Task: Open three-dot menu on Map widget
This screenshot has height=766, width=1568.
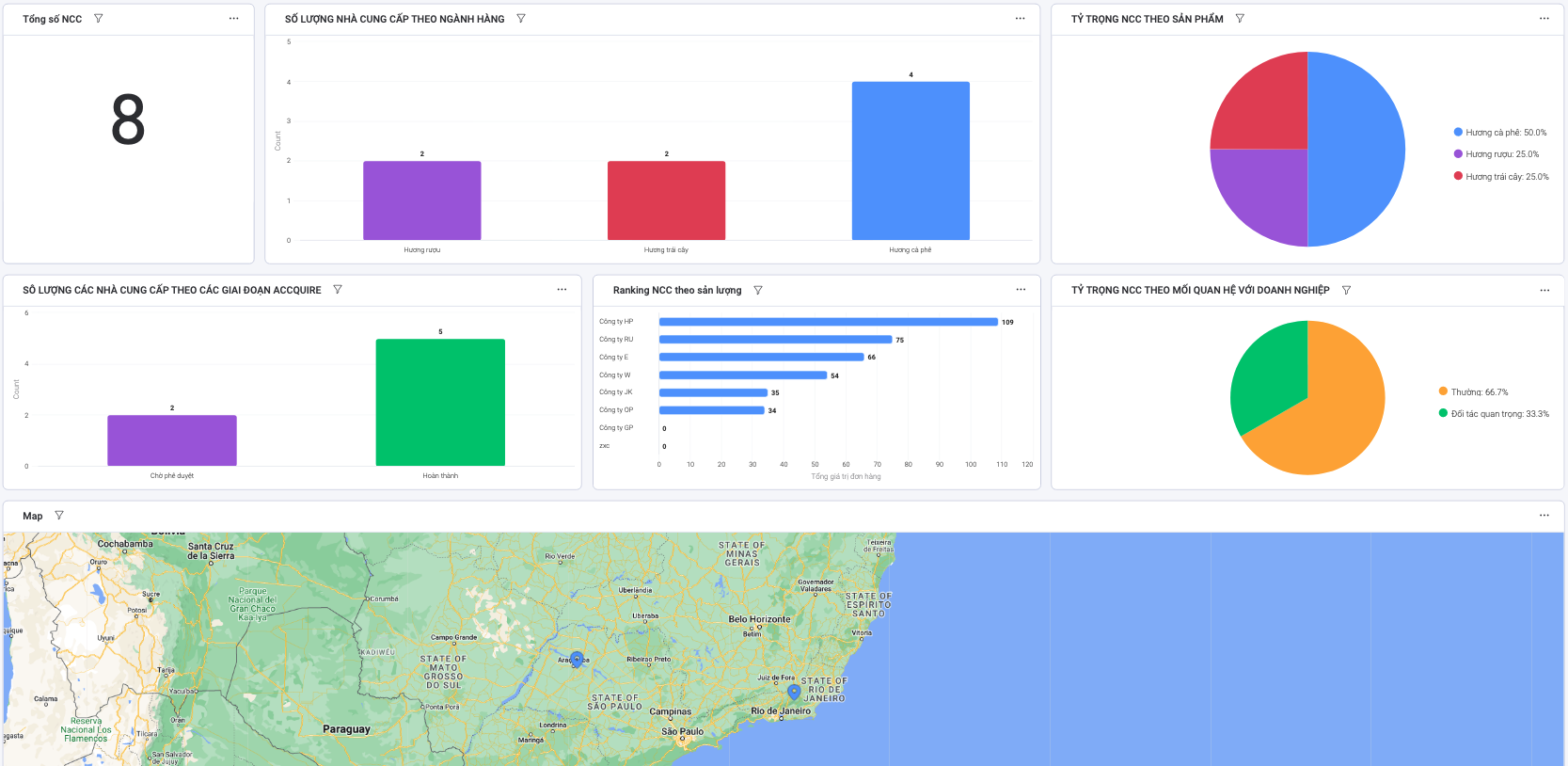Action: [x=1544, y=516]
